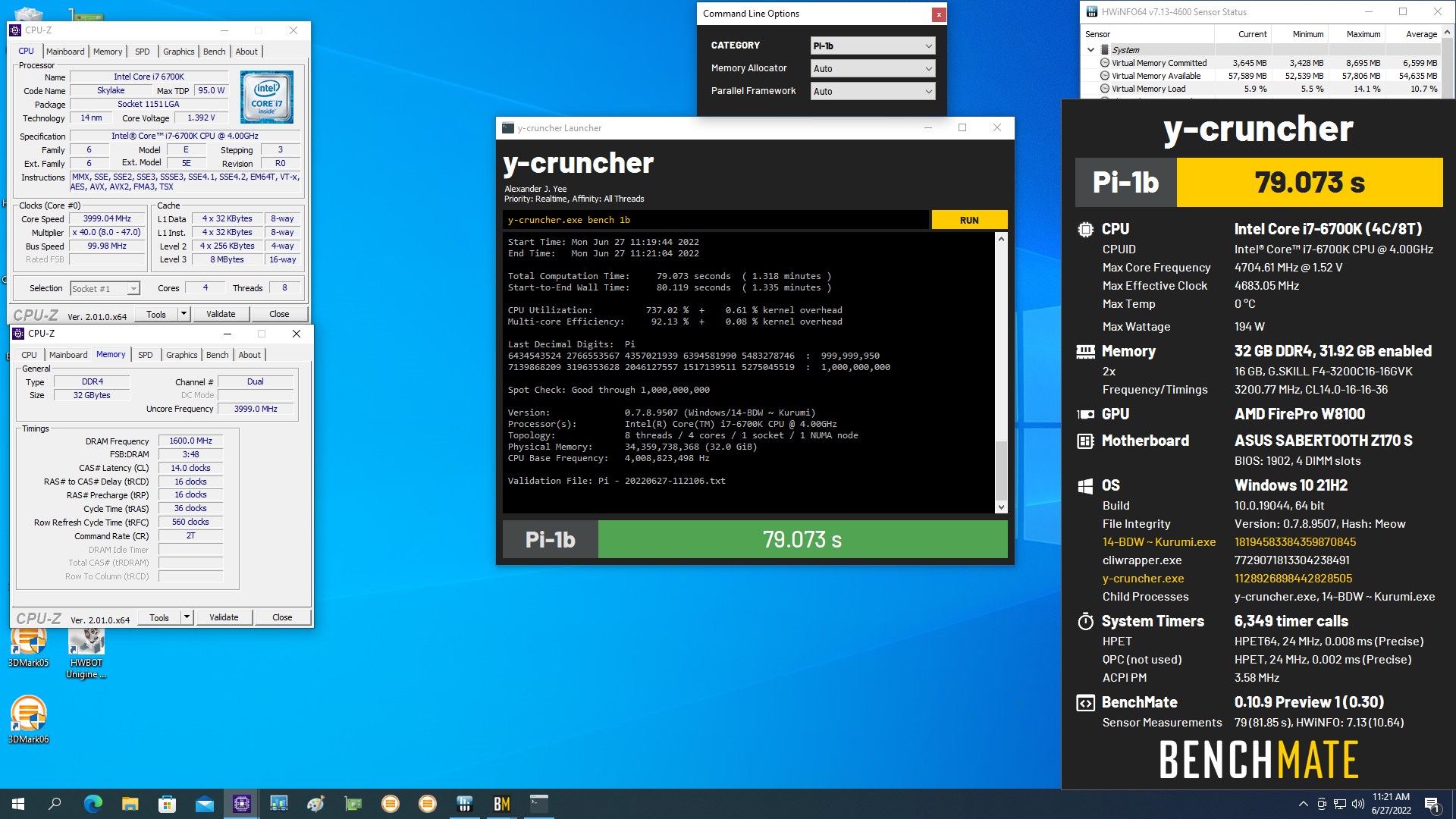The height and width of the screenshot is (819, 1456).
Task: Open the 3DMark05 desktop shortcut
Action: pyautogui.click(x=29, y=646)
